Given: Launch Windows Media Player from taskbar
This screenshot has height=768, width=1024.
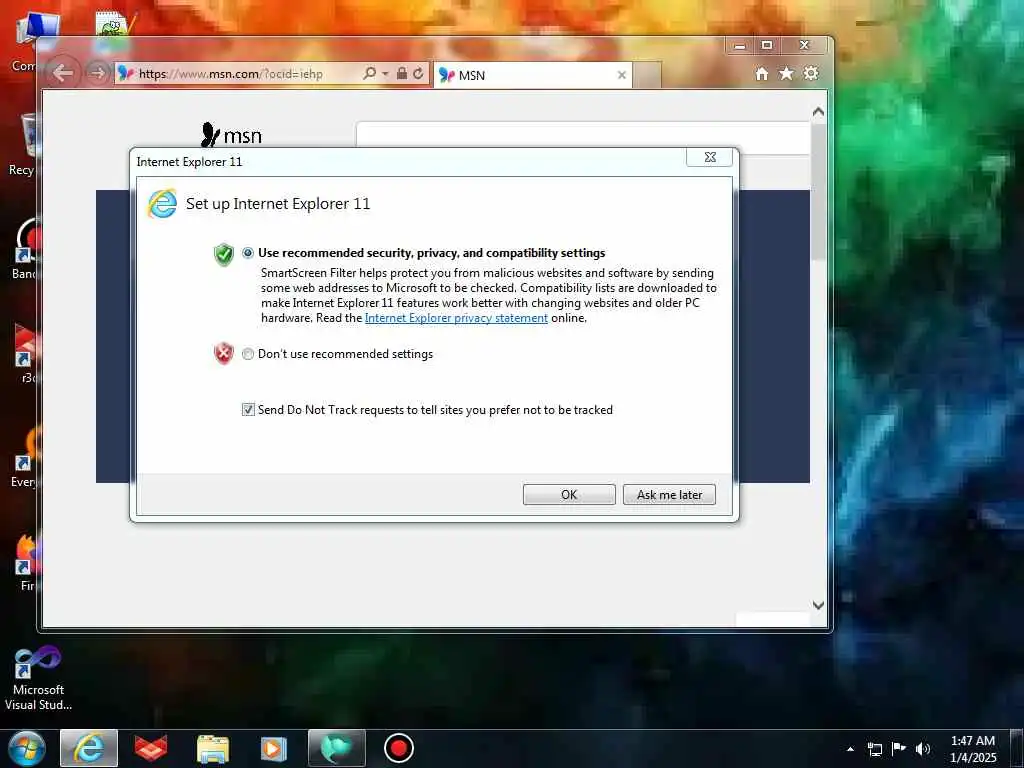Looking at the screenshot, I should click(274, 748).
